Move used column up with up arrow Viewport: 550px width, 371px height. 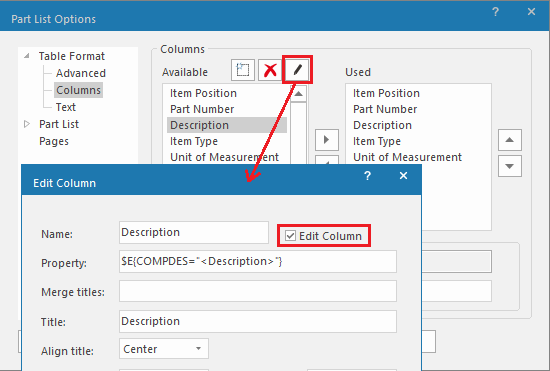[510, 140]
